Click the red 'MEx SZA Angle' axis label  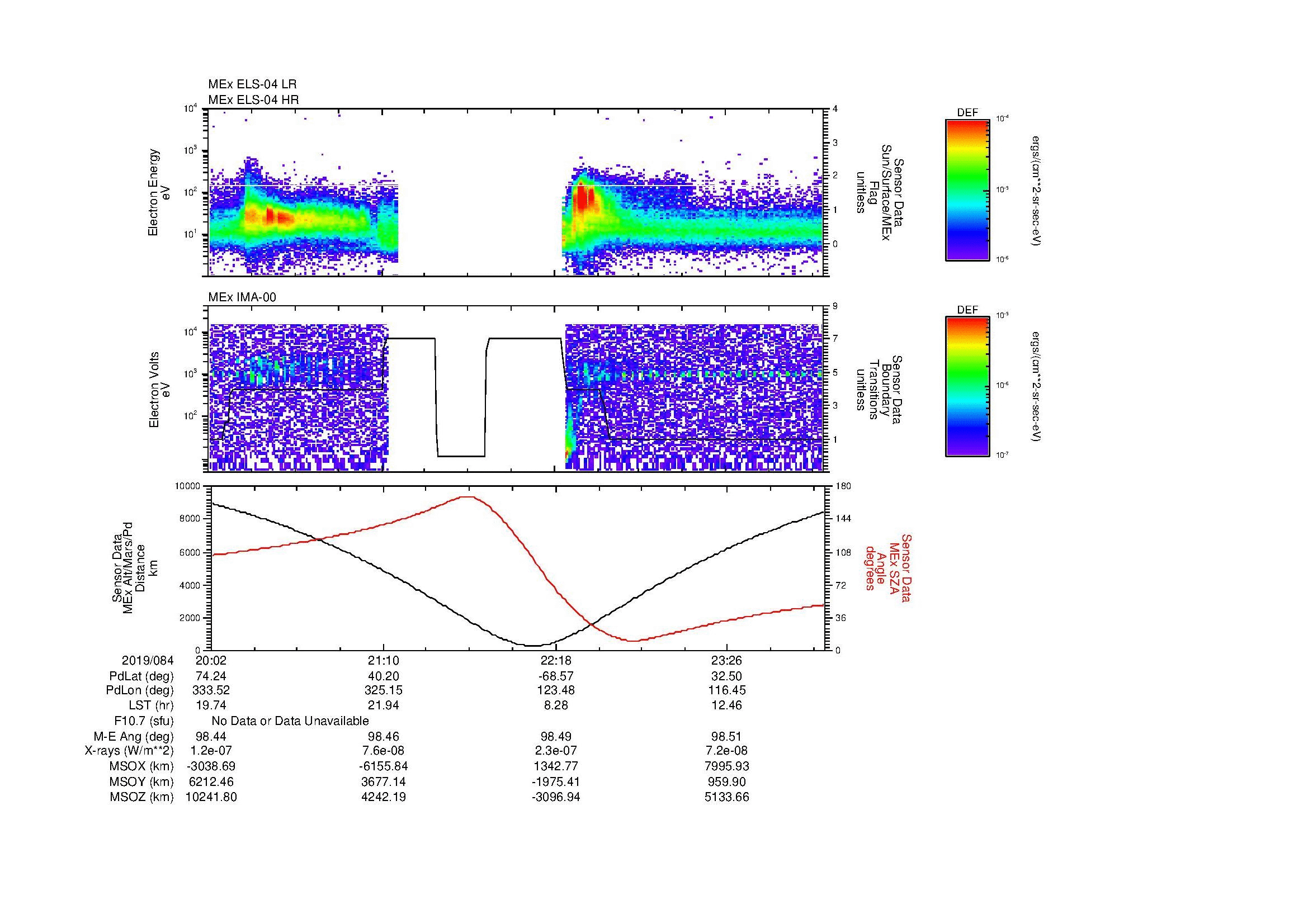click(887, 567)
